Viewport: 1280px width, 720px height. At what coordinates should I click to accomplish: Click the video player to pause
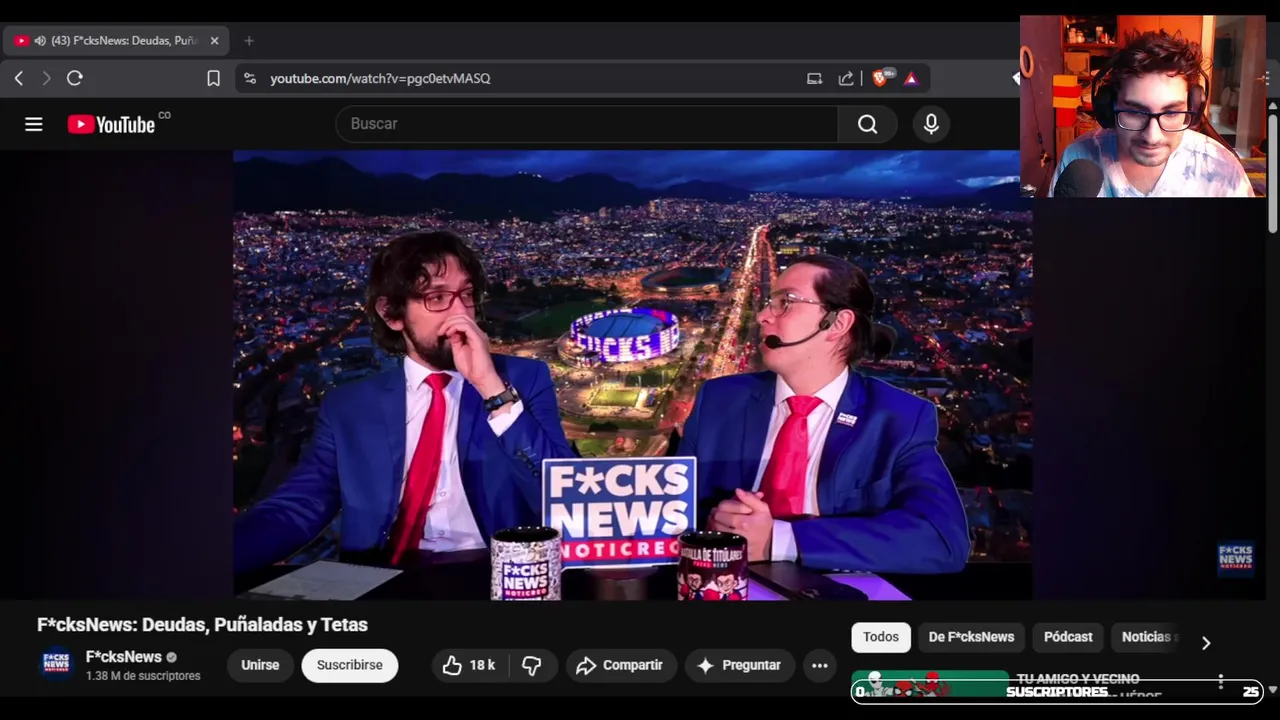tap(632, 375)
